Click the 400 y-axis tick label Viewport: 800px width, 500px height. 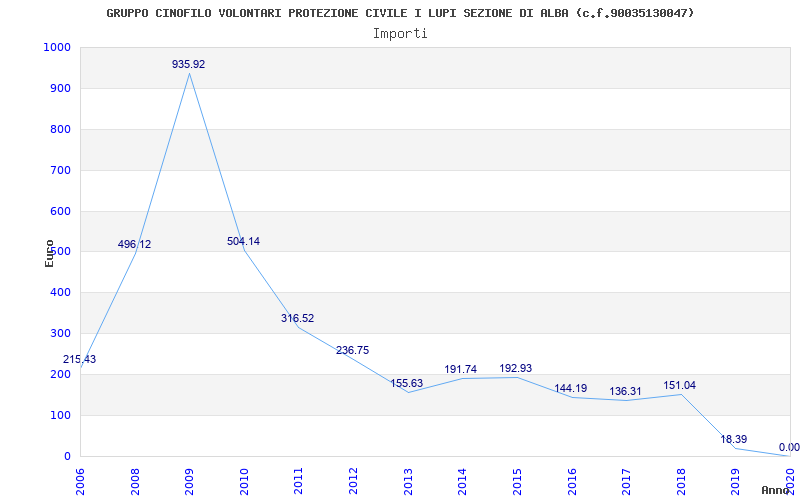point(60,293)
